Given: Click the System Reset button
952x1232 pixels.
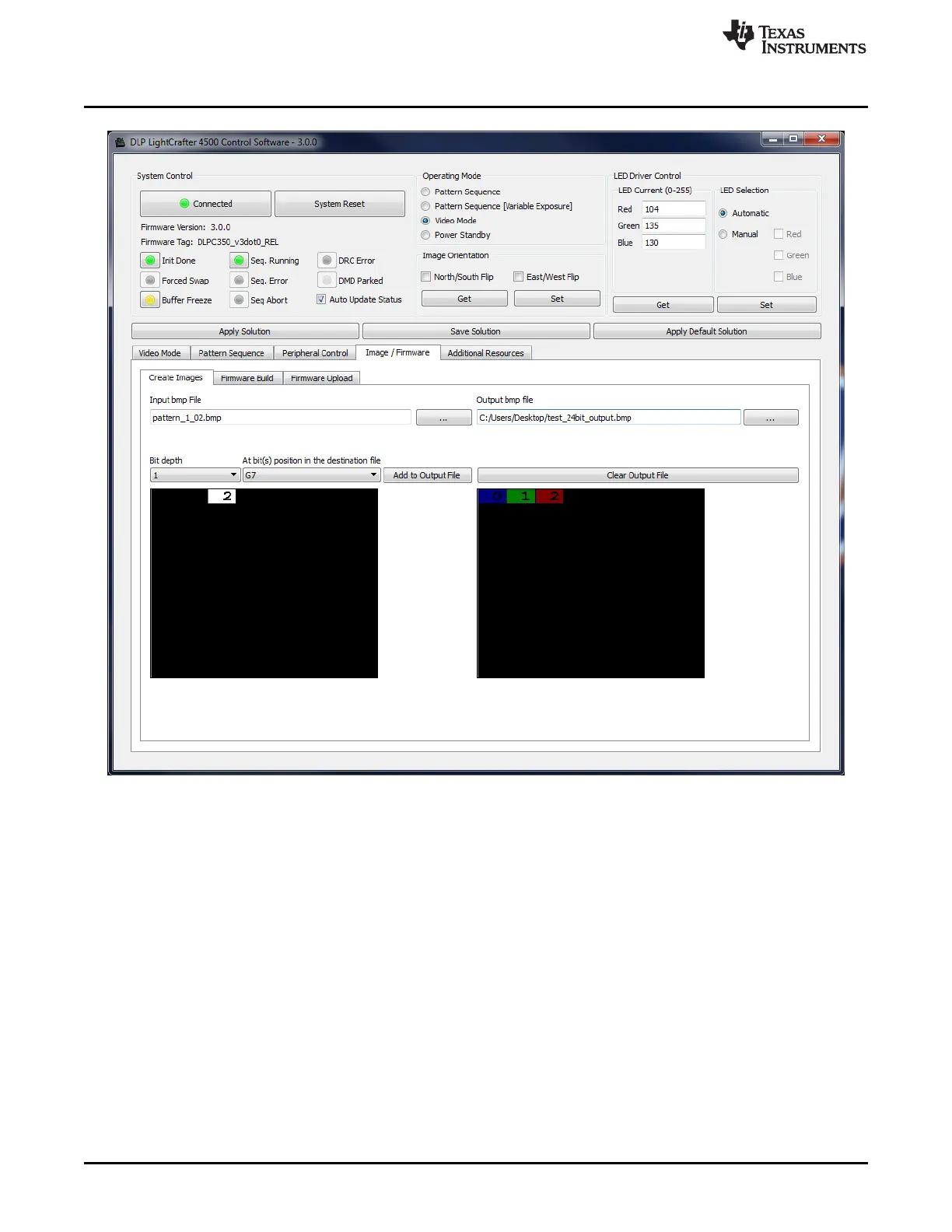Looking at the screenshot, I should pyautogui.click(x=340, y=204).
